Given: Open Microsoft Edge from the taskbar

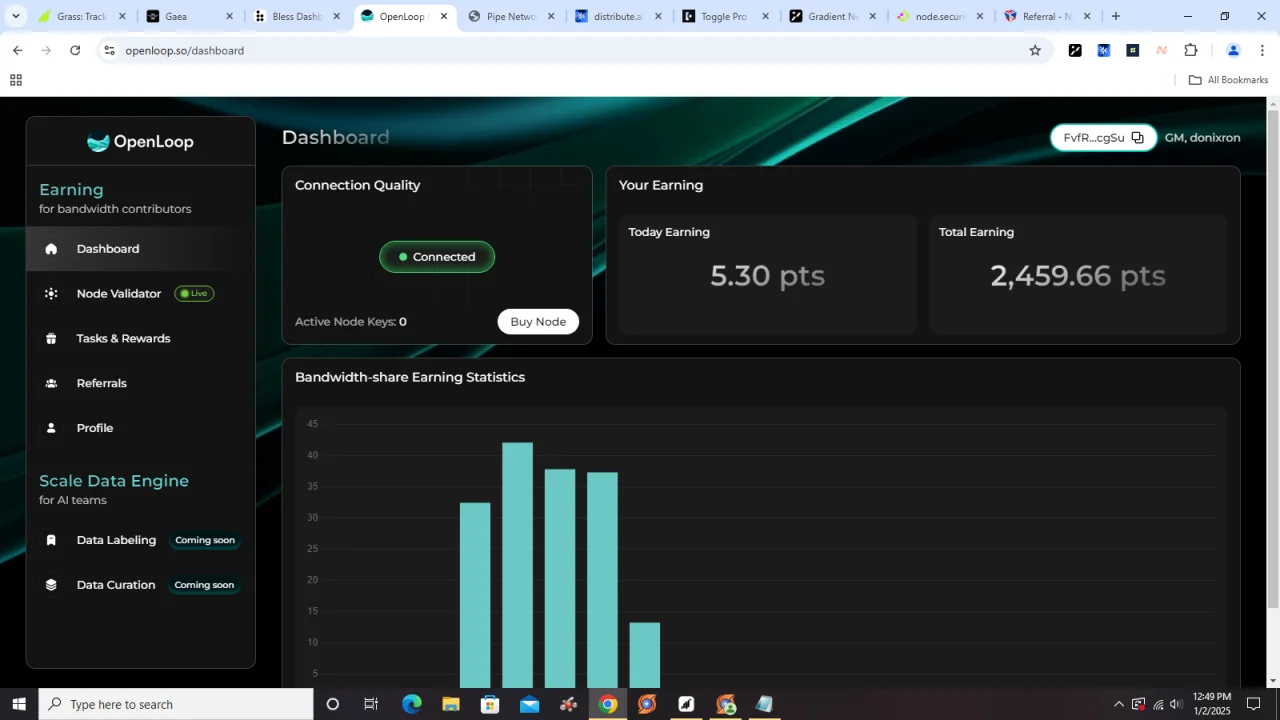Looking at the screenshot, I should pos(412,704).
